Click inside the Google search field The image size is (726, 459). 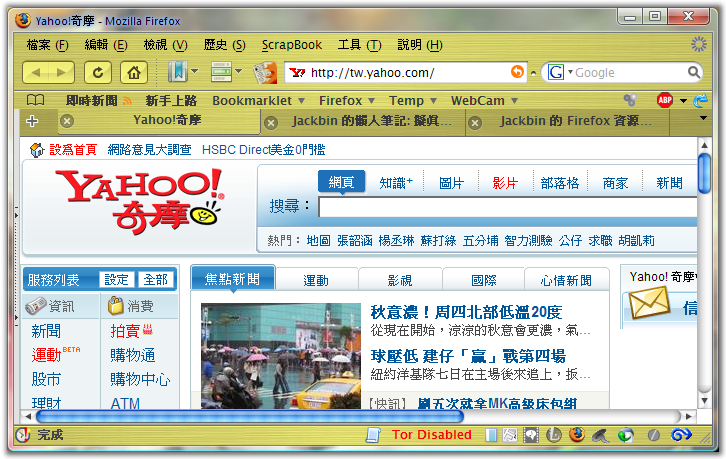click(x=630, y=73)
